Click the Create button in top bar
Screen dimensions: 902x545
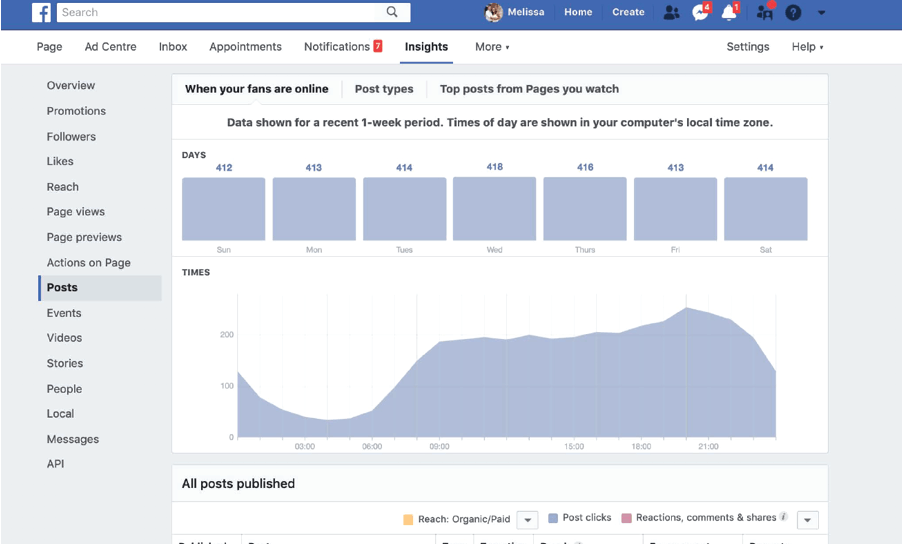[628, 13]
